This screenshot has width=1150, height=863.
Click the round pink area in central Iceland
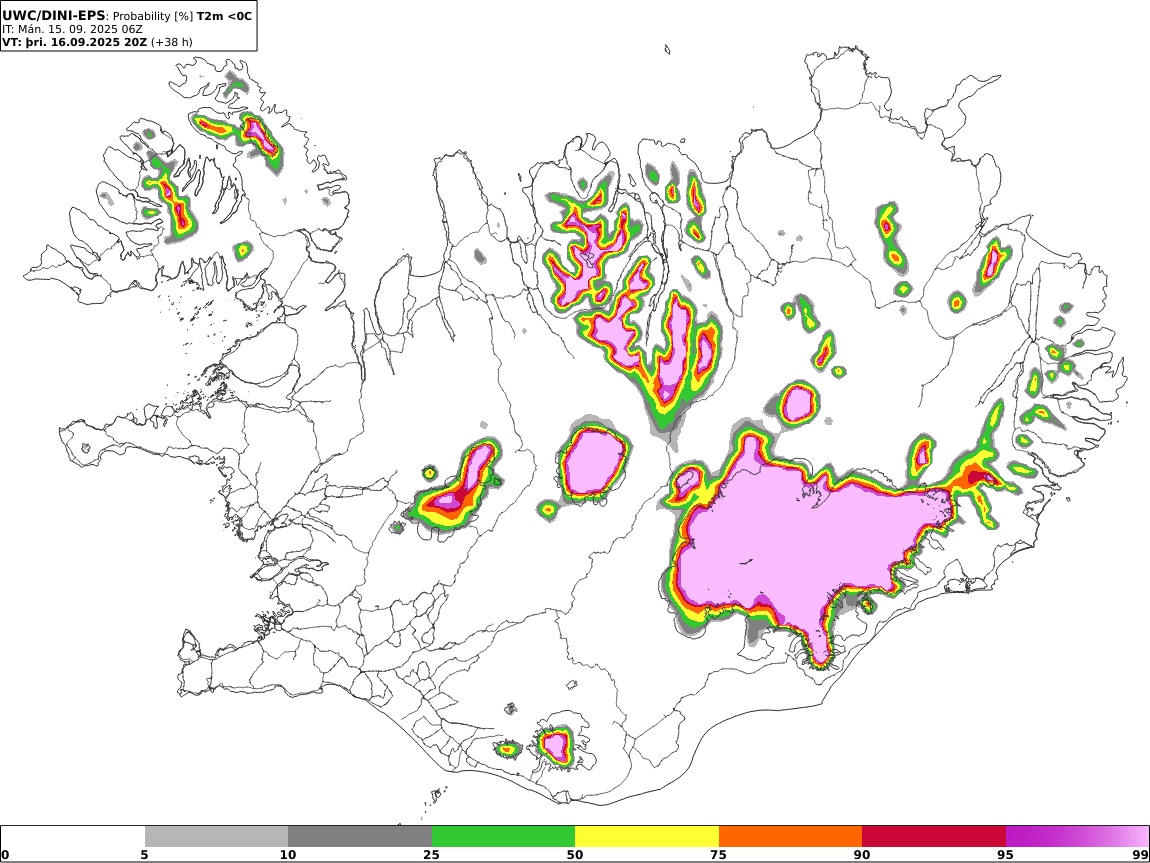pos(594,463)
